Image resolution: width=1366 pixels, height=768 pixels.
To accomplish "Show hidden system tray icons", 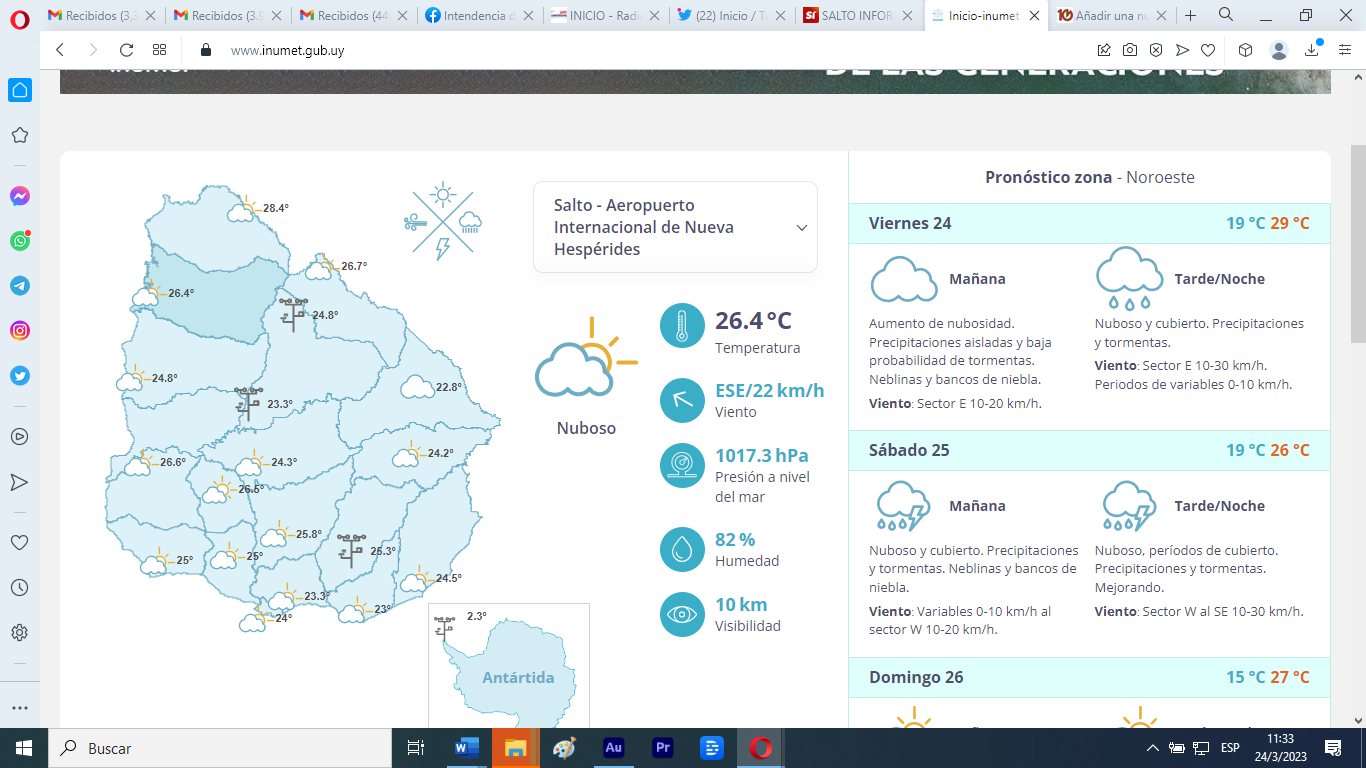I will point(1152,748).
